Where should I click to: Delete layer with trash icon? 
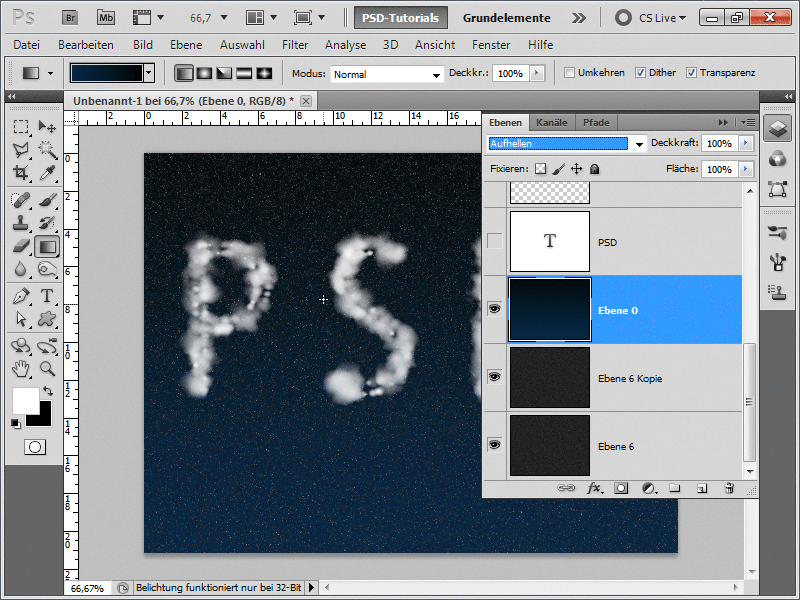[730, 488]
